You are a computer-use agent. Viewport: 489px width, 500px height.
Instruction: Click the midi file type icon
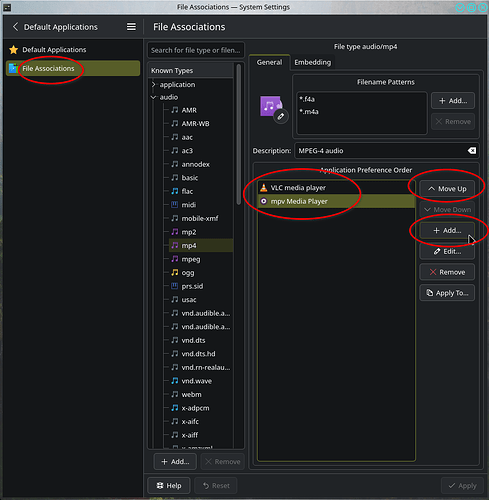[175, 205]
